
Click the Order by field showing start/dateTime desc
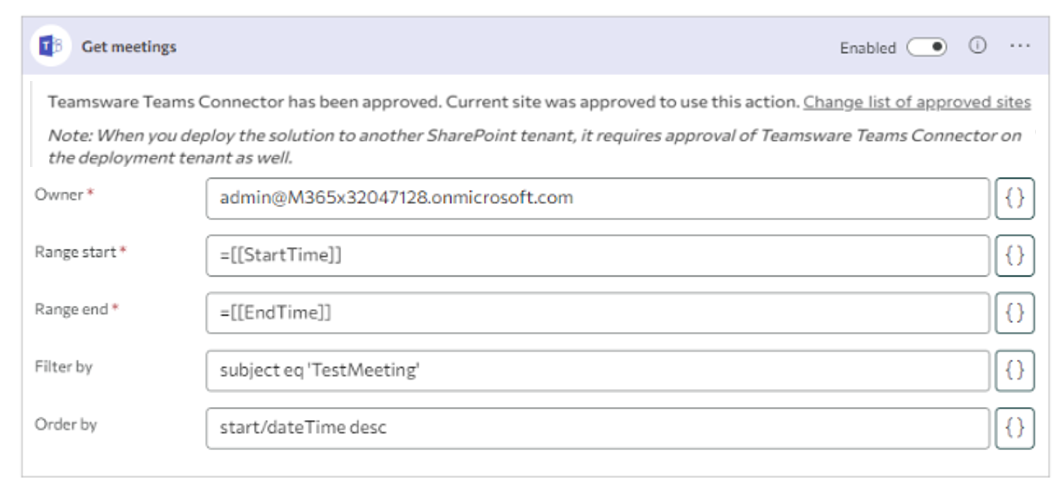598,428
